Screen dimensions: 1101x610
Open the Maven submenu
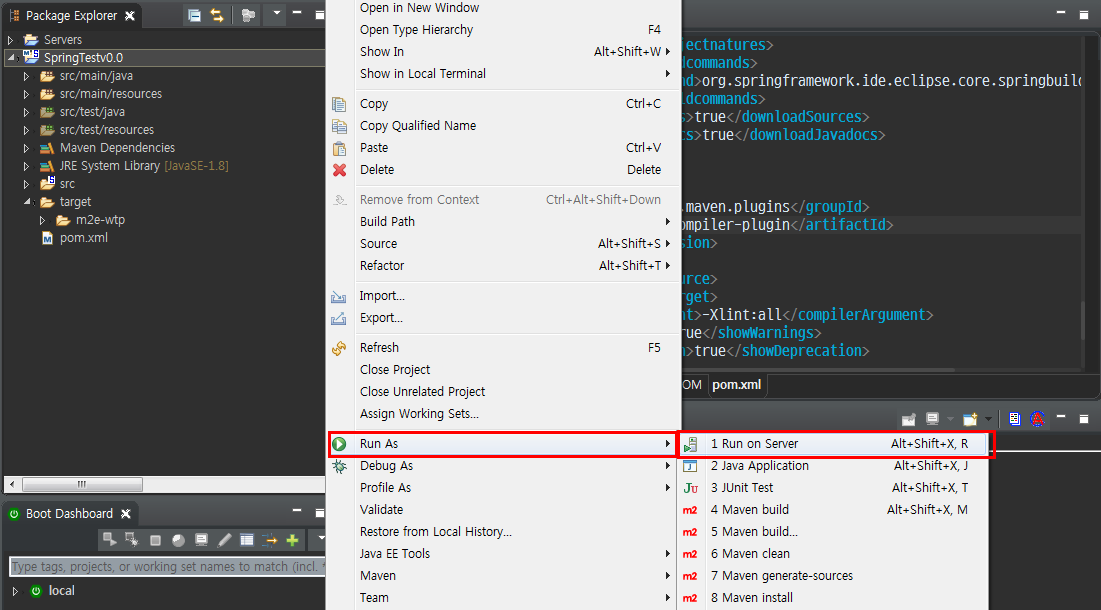tap(504, 576)
